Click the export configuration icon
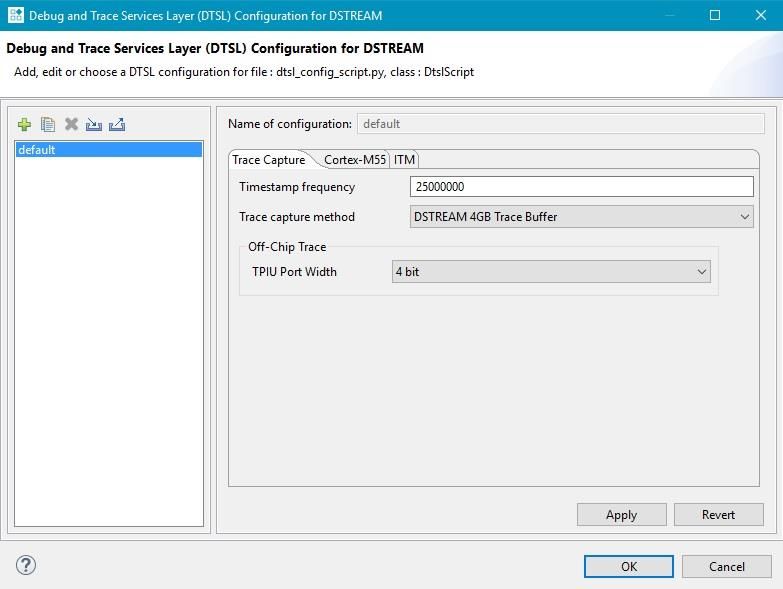The width and height of the screenshot is (783, 589). [x=117, y=124]
